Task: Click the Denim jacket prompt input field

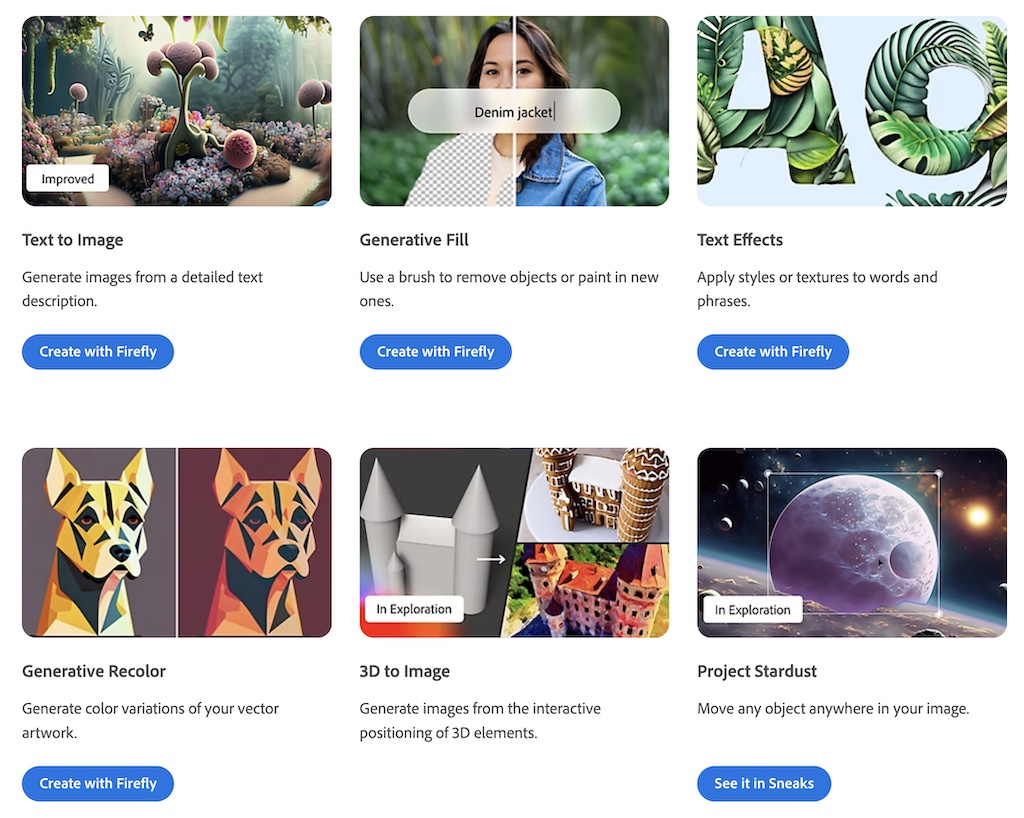Action: (514, 111)
